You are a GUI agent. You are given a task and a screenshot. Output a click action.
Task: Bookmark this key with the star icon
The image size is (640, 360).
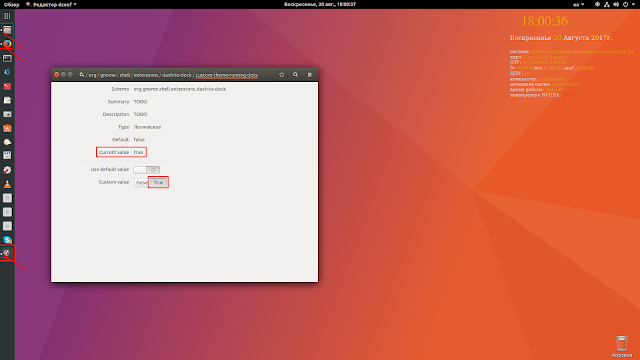[281, 75]
